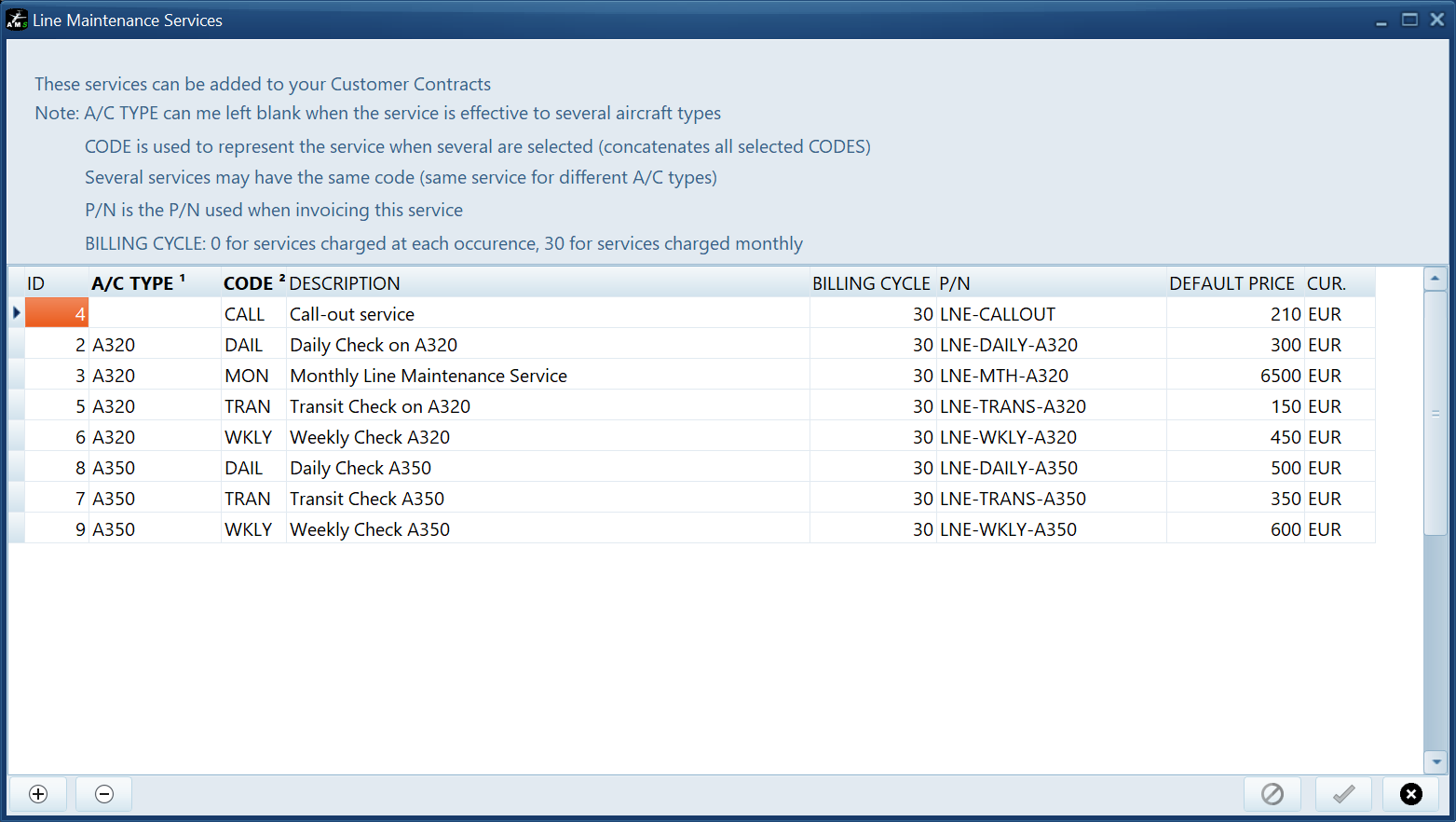Select the highlighted ID 4 cell
The height and width of the screenshot is (822, 1456).
click(x=56, y=313)
